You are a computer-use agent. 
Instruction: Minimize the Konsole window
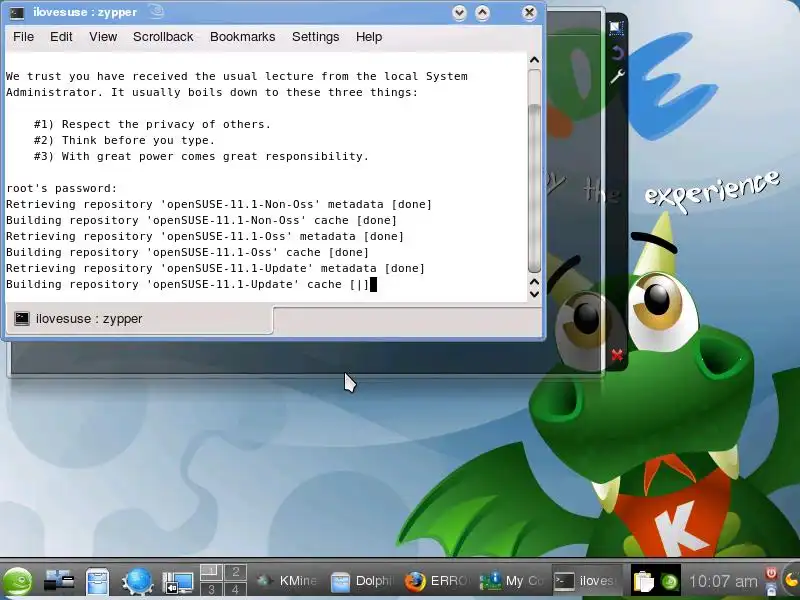[x=459, y=13]
